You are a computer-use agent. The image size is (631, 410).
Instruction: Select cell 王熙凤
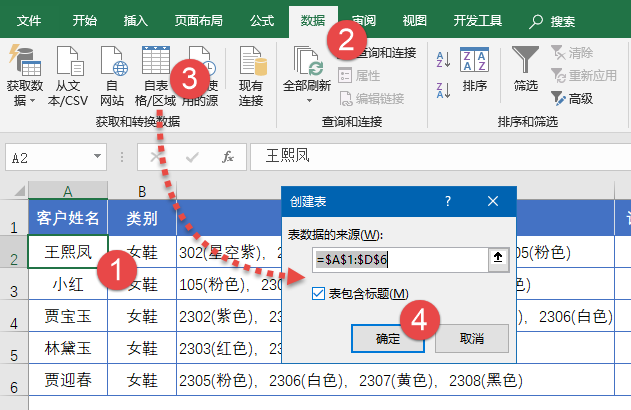tap(68, 252)
